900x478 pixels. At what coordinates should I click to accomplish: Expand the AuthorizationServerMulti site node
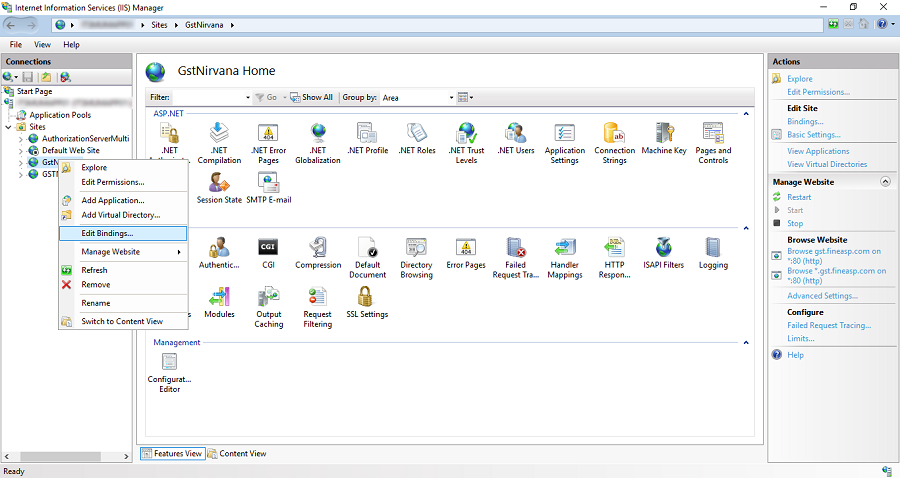[21, 139]
